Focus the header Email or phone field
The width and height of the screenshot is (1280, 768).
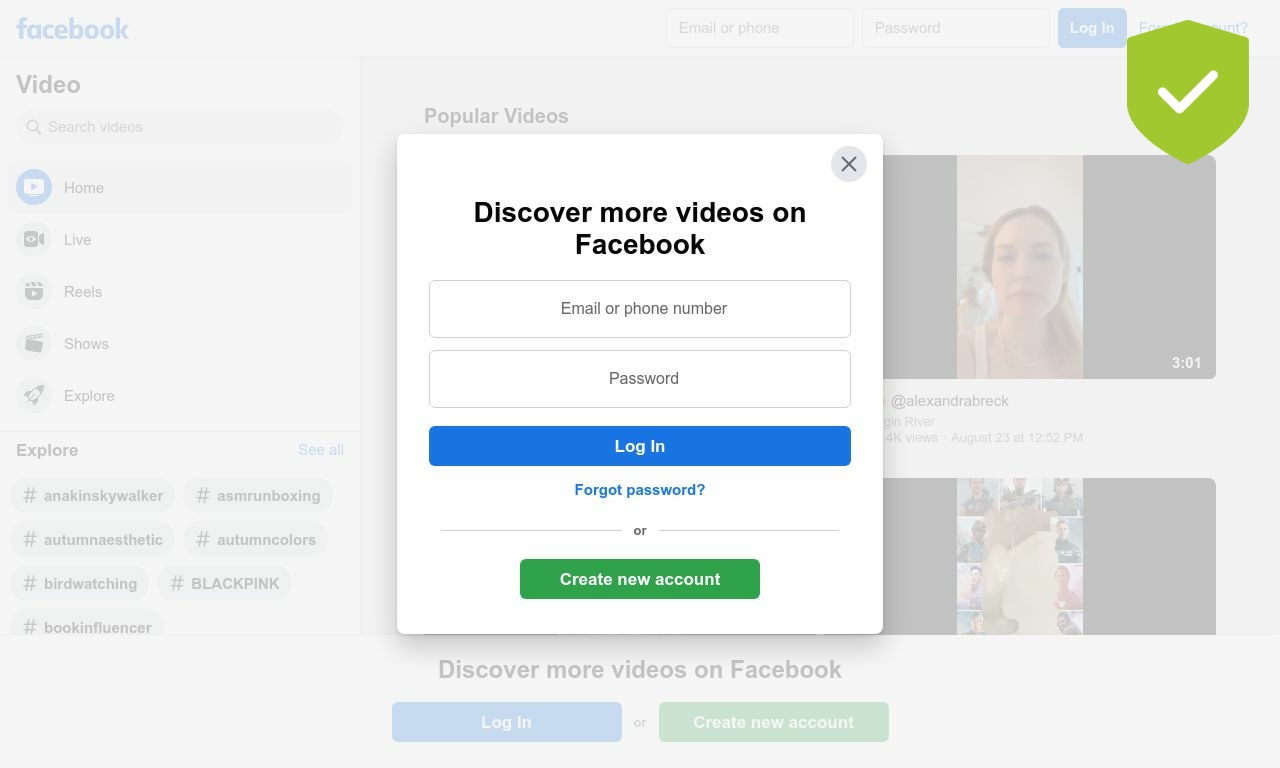pos(760,28)
